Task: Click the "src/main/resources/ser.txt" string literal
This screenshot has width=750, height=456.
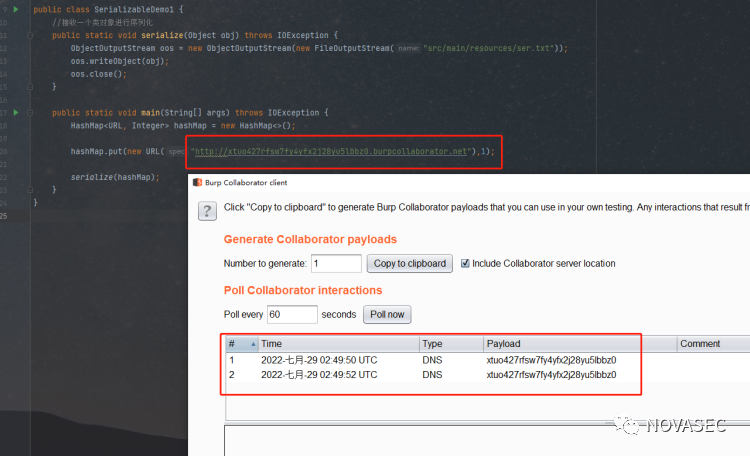Action: 488,48
